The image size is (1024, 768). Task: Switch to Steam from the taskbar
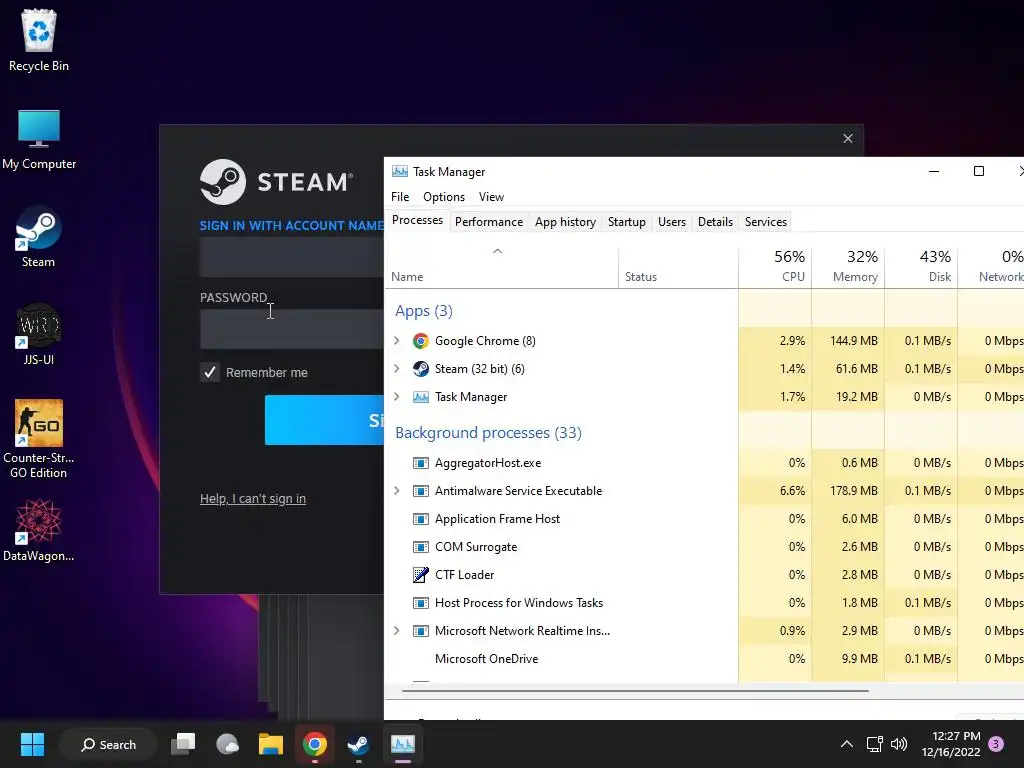pos(358,744)
